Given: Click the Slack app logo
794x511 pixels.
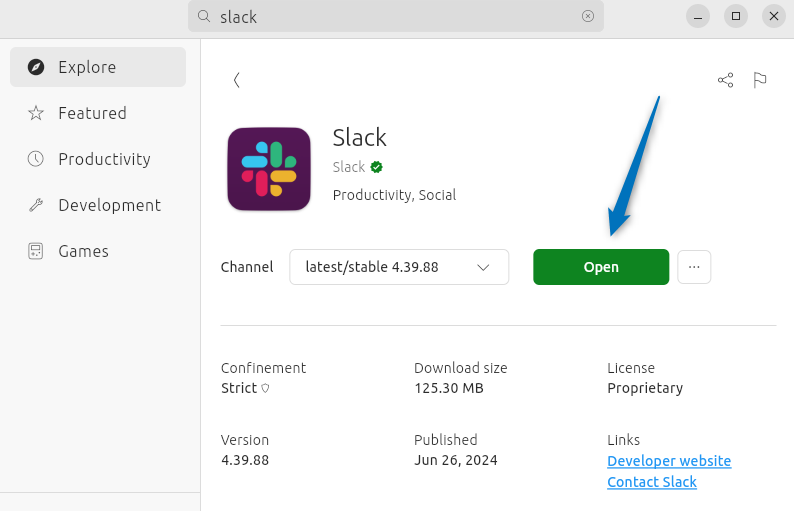Looking at the screenshot, I should coord(269,169).
